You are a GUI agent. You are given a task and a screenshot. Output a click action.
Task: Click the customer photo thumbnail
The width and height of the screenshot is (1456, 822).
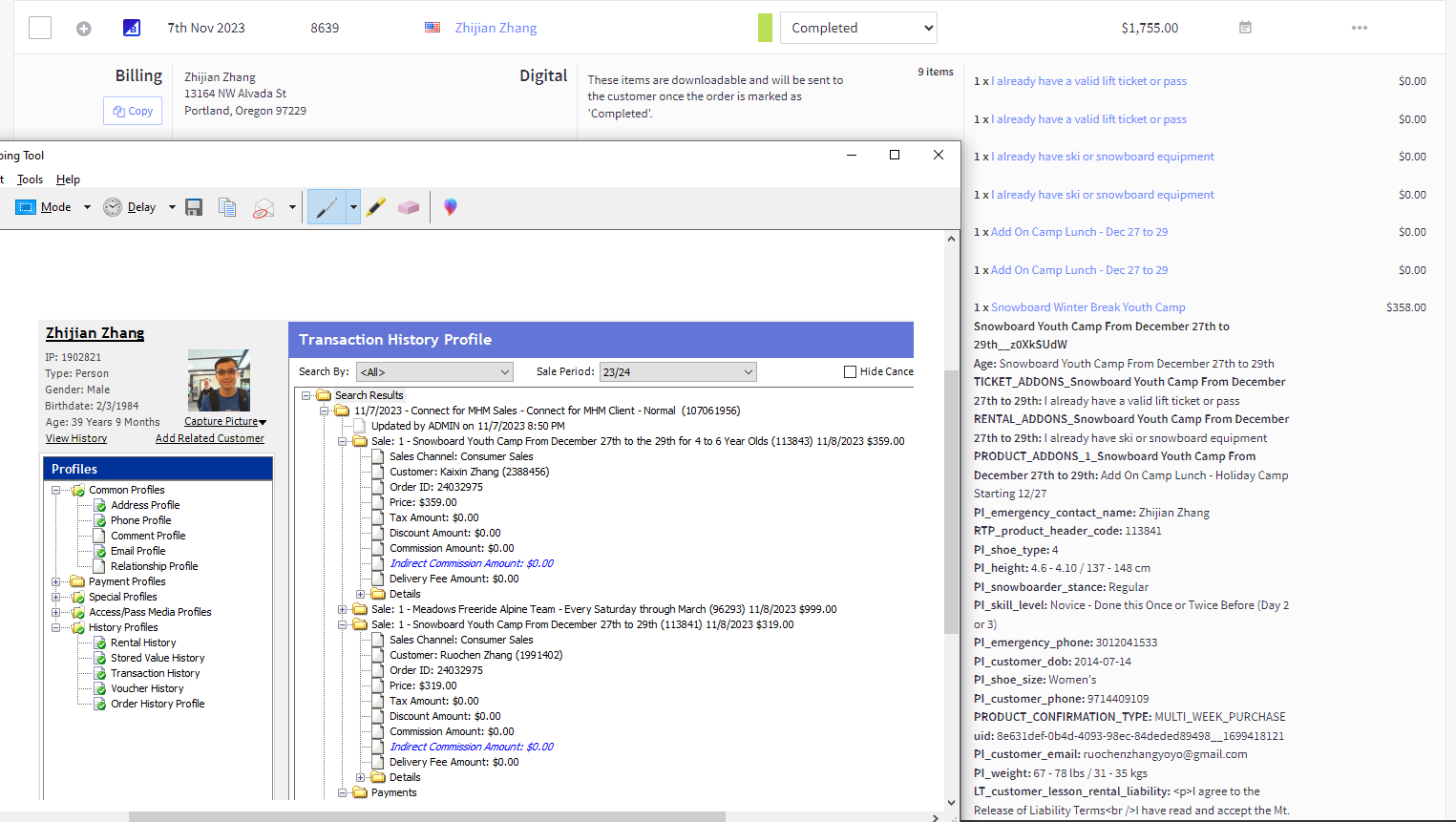pyautogui.click(x=219, y=380)
